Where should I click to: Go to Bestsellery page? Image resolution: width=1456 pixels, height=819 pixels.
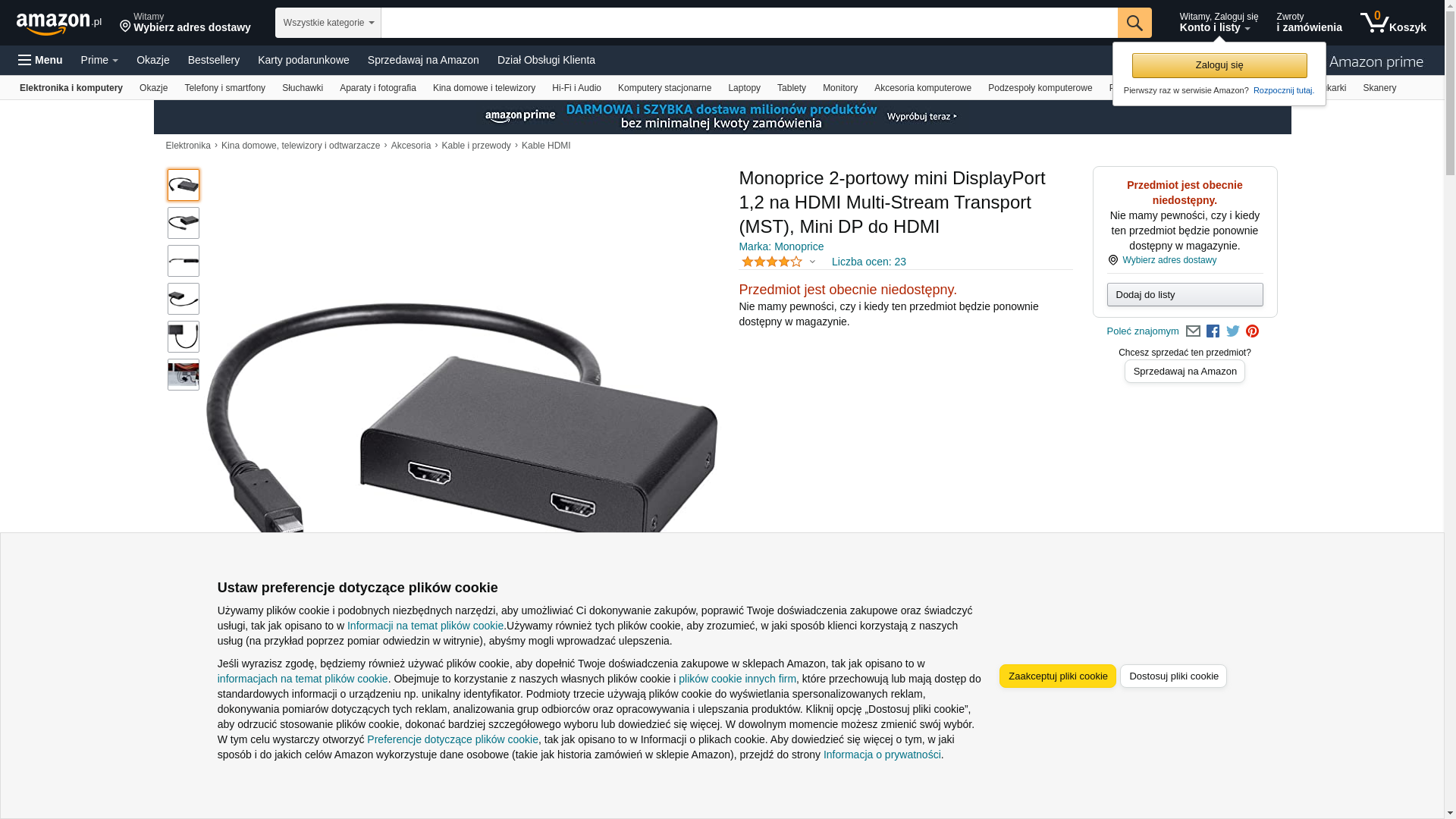pos(214,60)
